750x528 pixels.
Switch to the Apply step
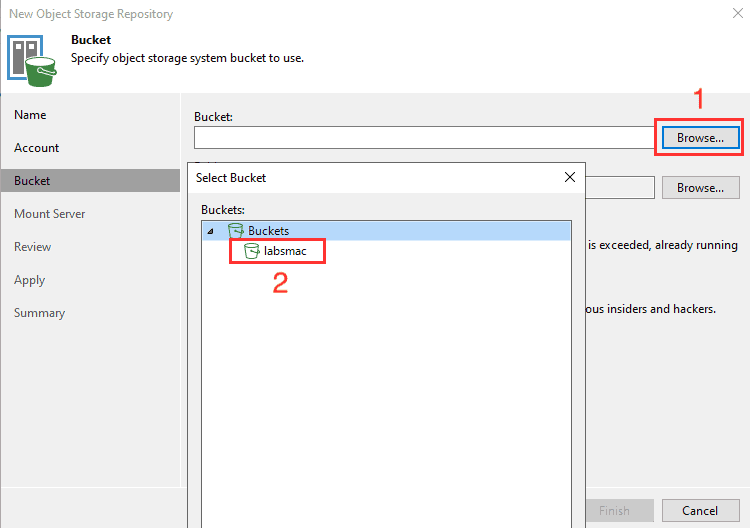tap(30, 280)
